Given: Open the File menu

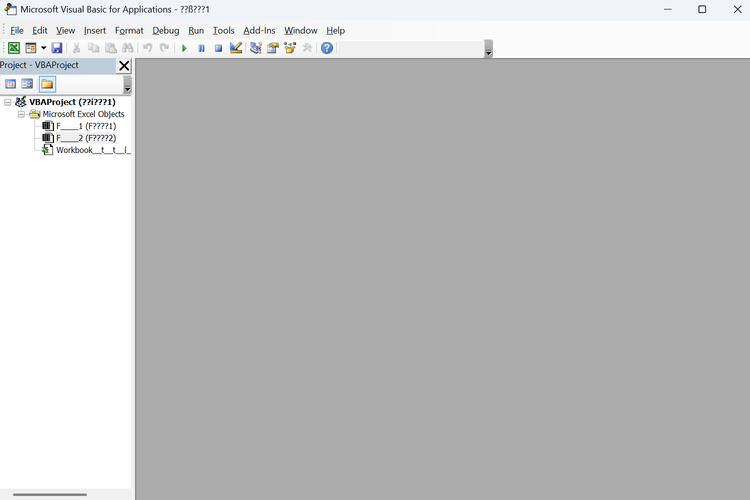Looking at the screenshot, I should (x=17, y=31).
